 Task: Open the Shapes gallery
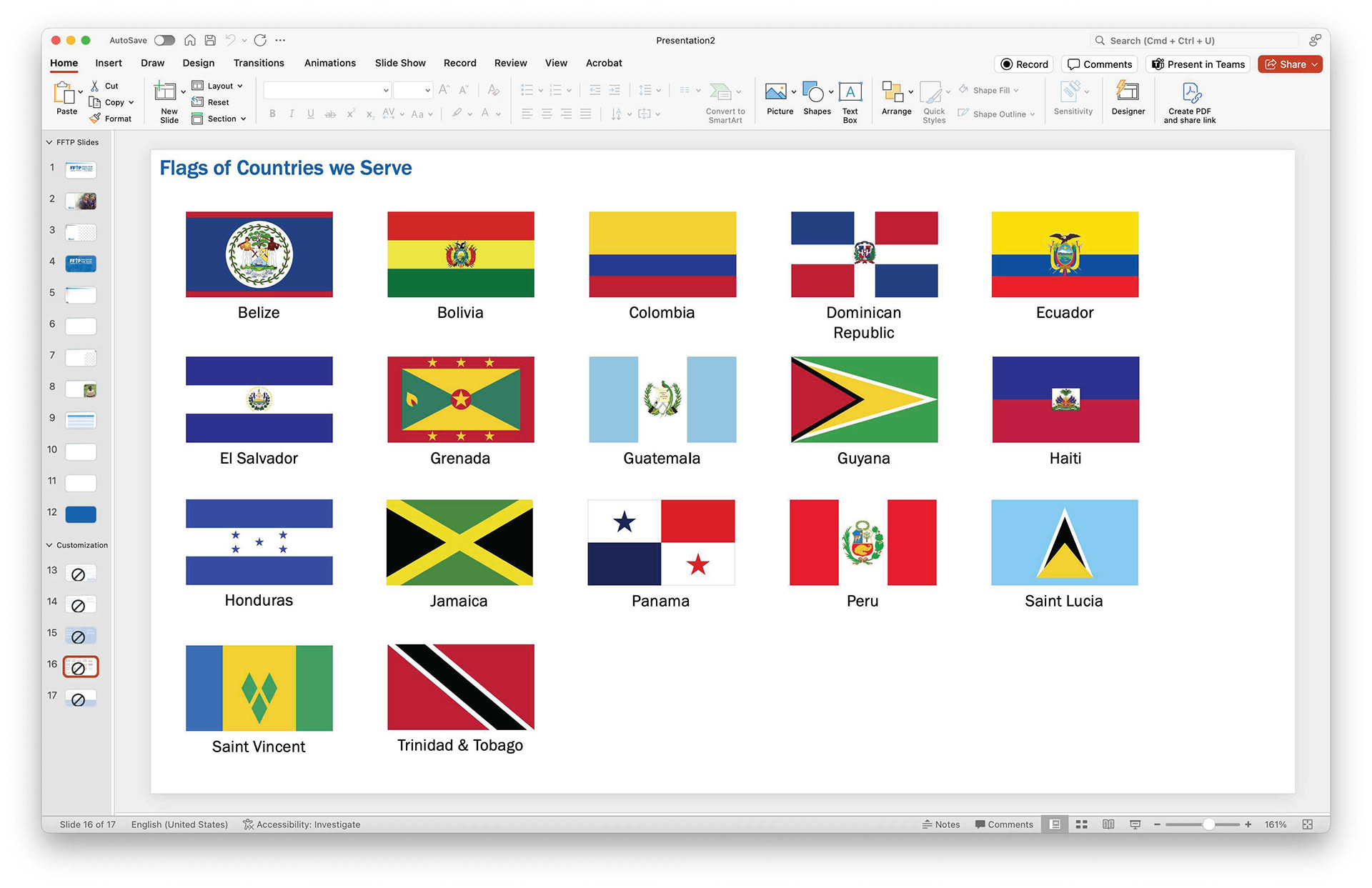coord(815,93)
